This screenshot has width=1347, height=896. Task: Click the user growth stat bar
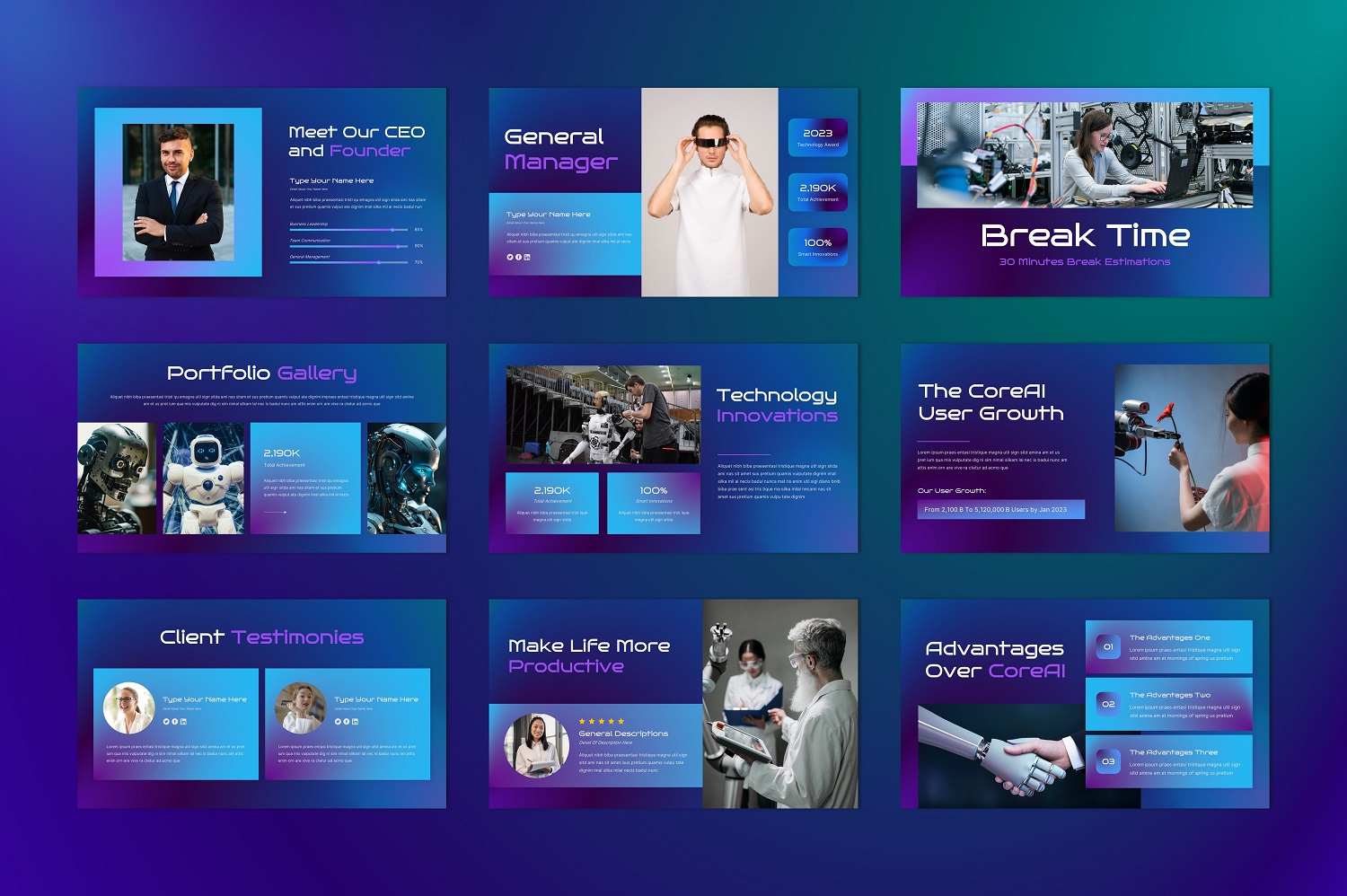click(1000, 509)
